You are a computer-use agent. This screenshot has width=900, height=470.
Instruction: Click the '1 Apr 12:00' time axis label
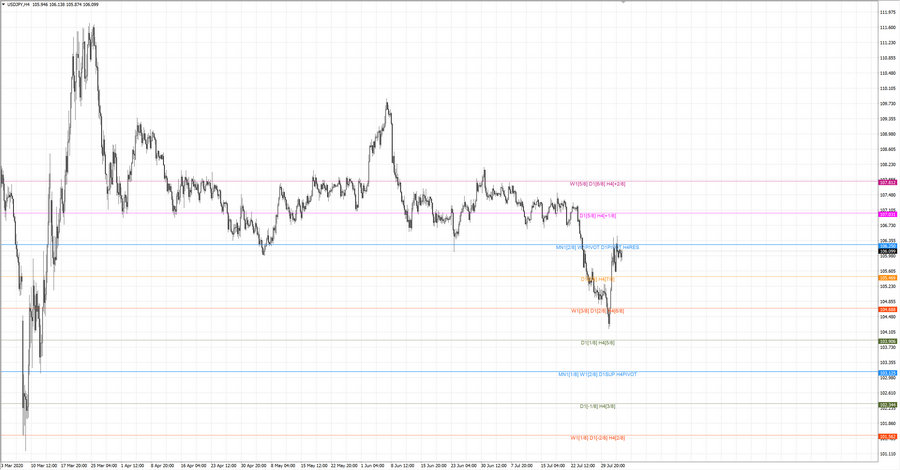pyautogui.click(x=133, y=465)
